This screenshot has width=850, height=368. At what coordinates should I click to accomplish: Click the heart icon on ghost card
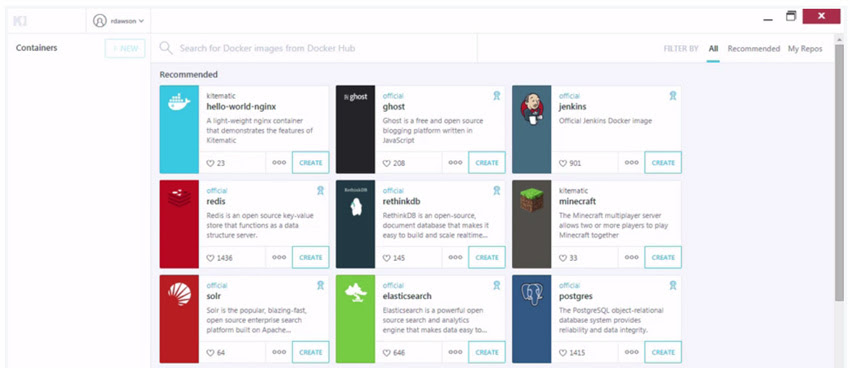click(x=387, y=163)
